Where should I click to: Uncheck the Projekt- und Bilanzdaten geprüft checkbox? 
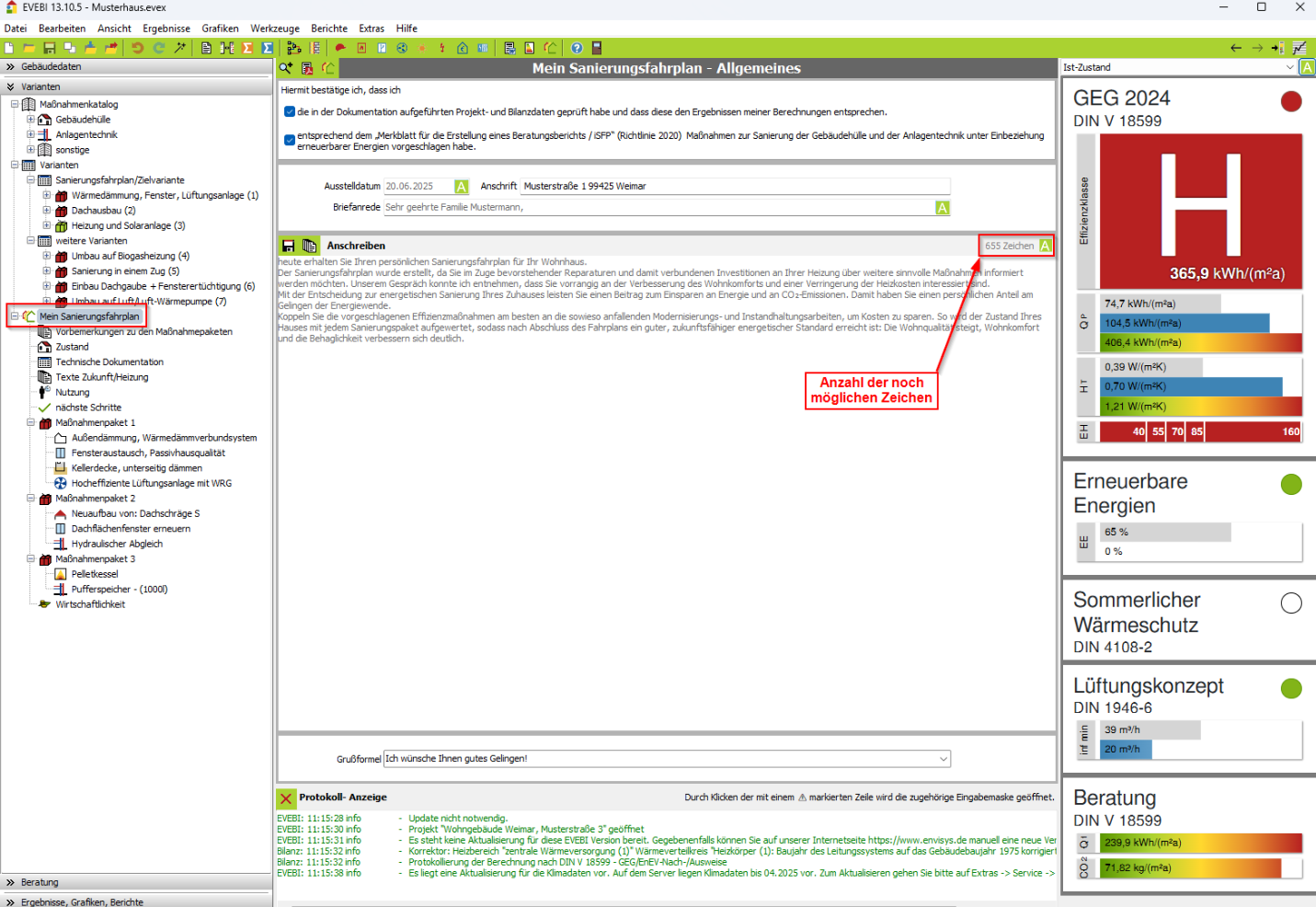(x=290, y=112)
